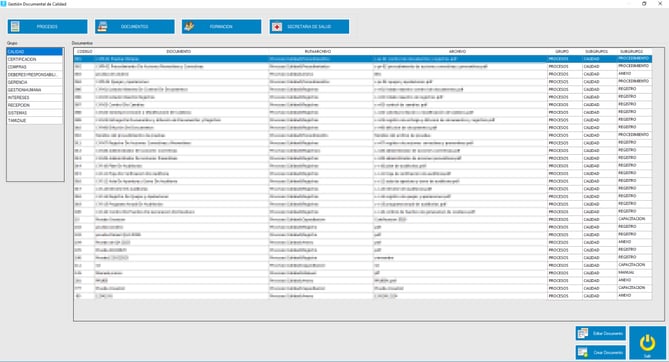Open the PROCESOS section button
This screenshot has width=669, height=362.
click(x=47, y=26)
